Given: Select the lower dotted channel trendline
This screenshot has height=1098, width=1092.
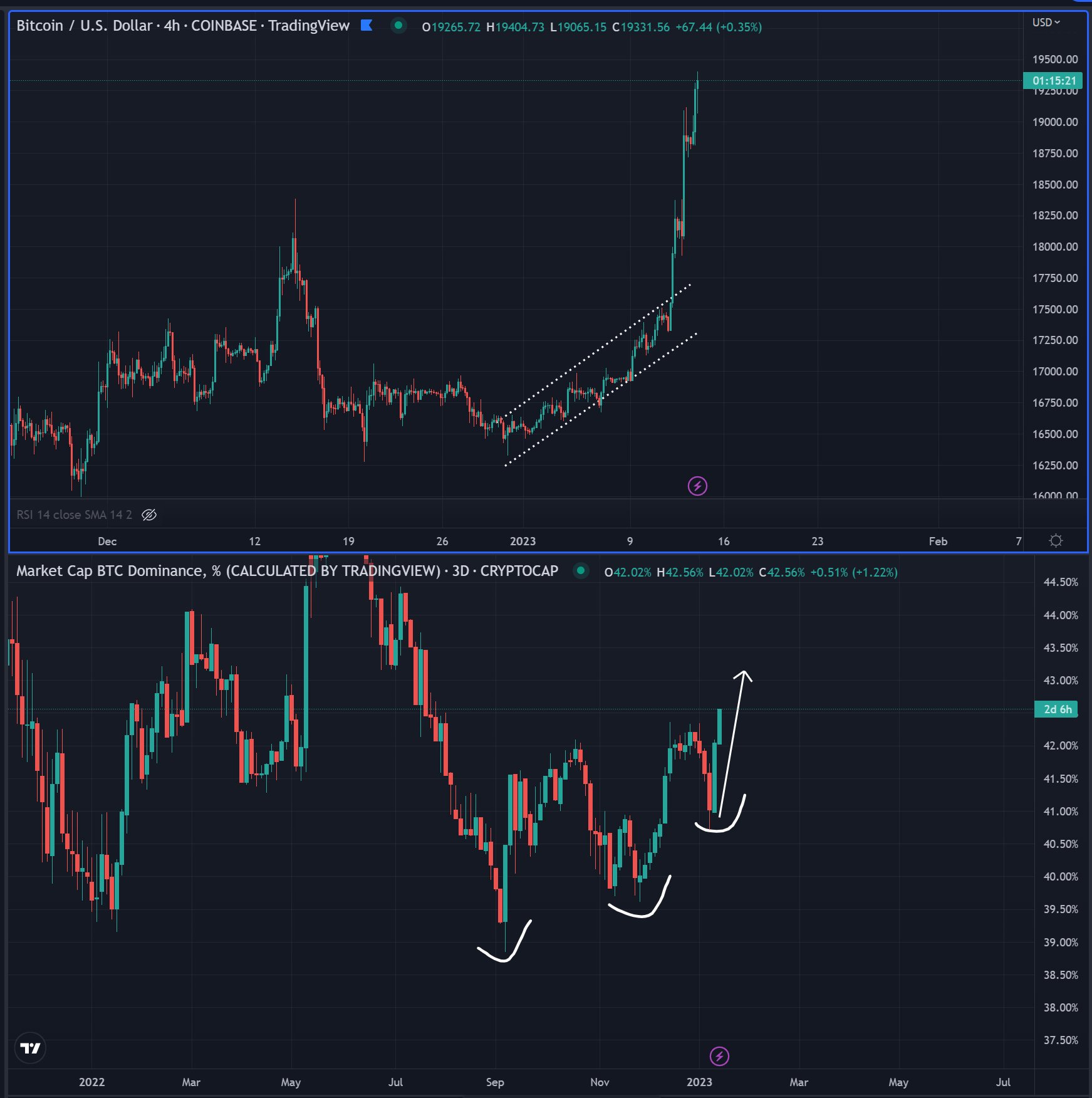Looking at the screenshot, I should [601, 399].
